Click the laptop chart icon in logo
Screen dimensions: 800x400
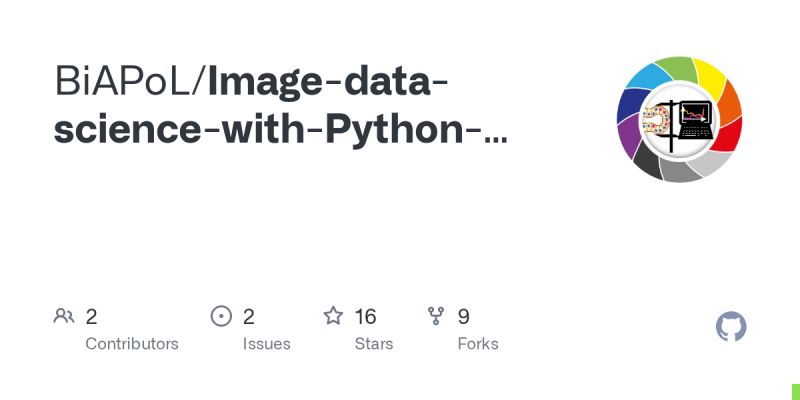[x=693, y=120]
